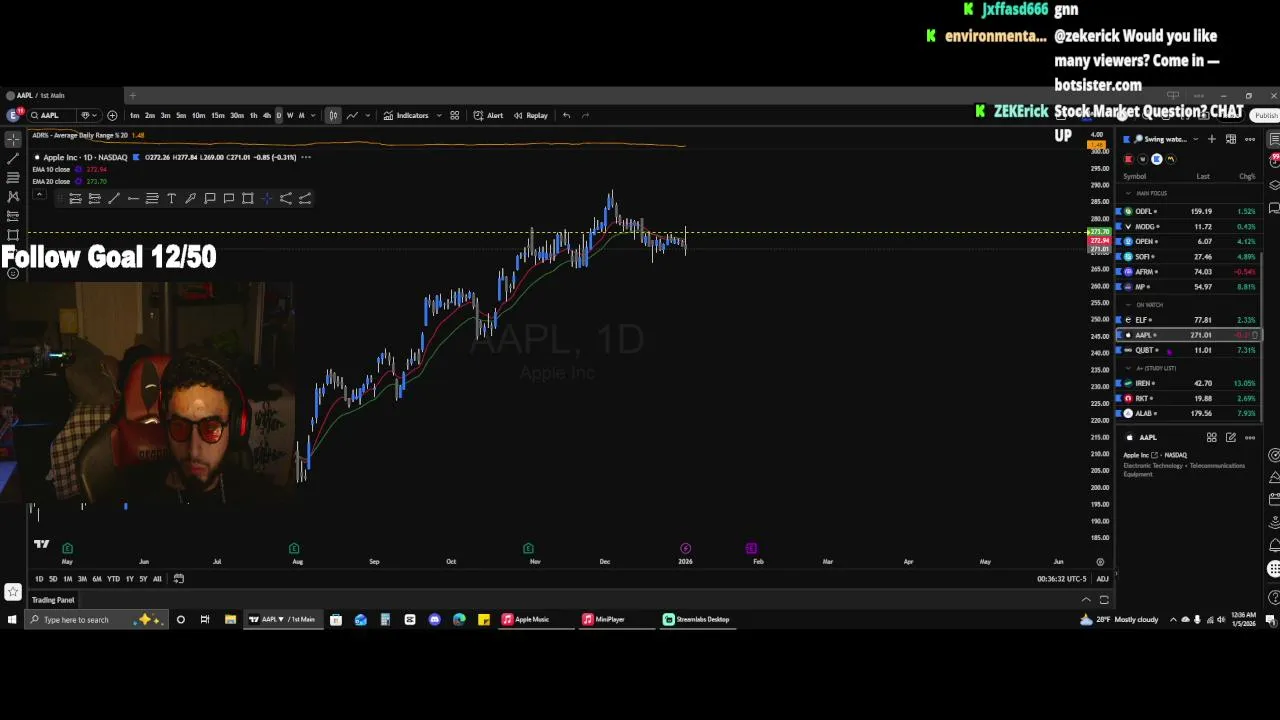This screenshot has width=1280, height=720.
Task: Select the IREN watchlist row
Action: (1189, 383)
